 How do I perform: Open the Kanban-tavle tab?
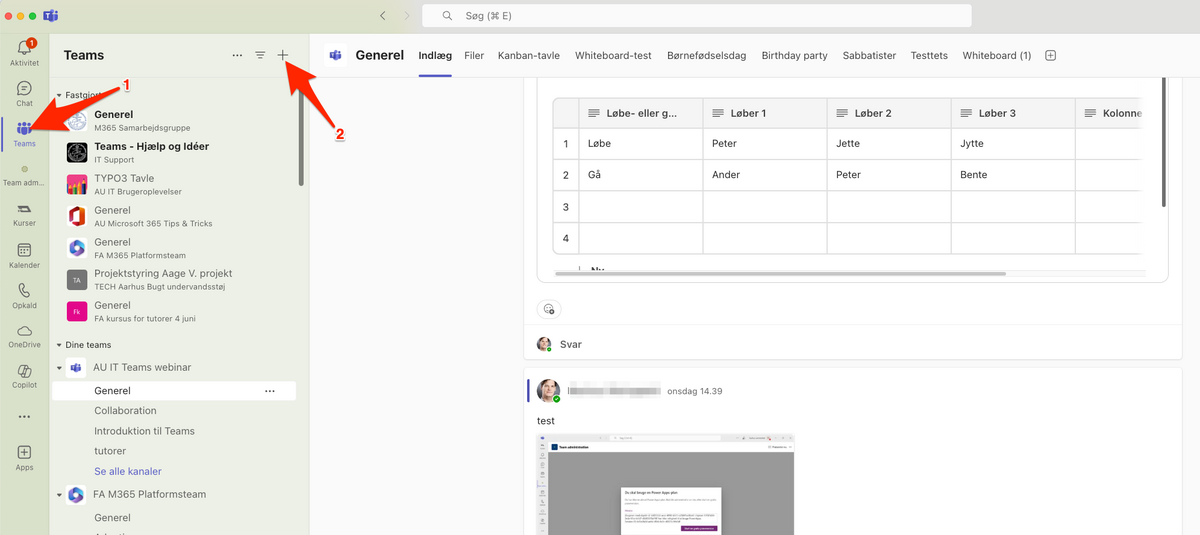point(530,55)
